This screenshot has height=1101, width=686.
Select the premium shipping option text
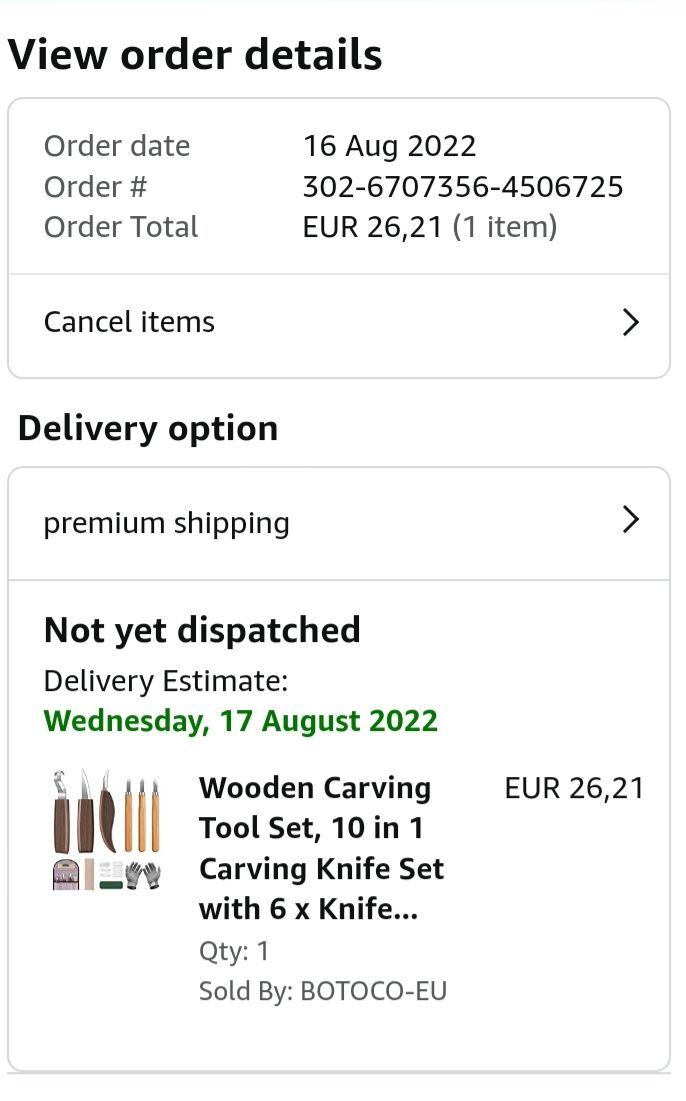[166, 523]
